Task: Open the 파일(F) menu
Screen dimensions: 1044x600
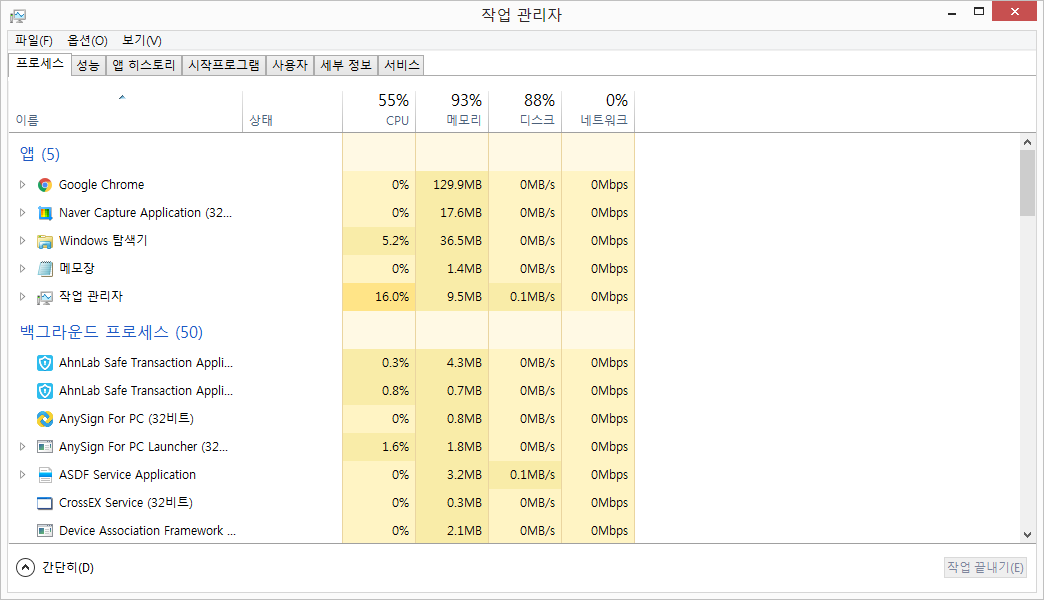Action: point(33,41)
